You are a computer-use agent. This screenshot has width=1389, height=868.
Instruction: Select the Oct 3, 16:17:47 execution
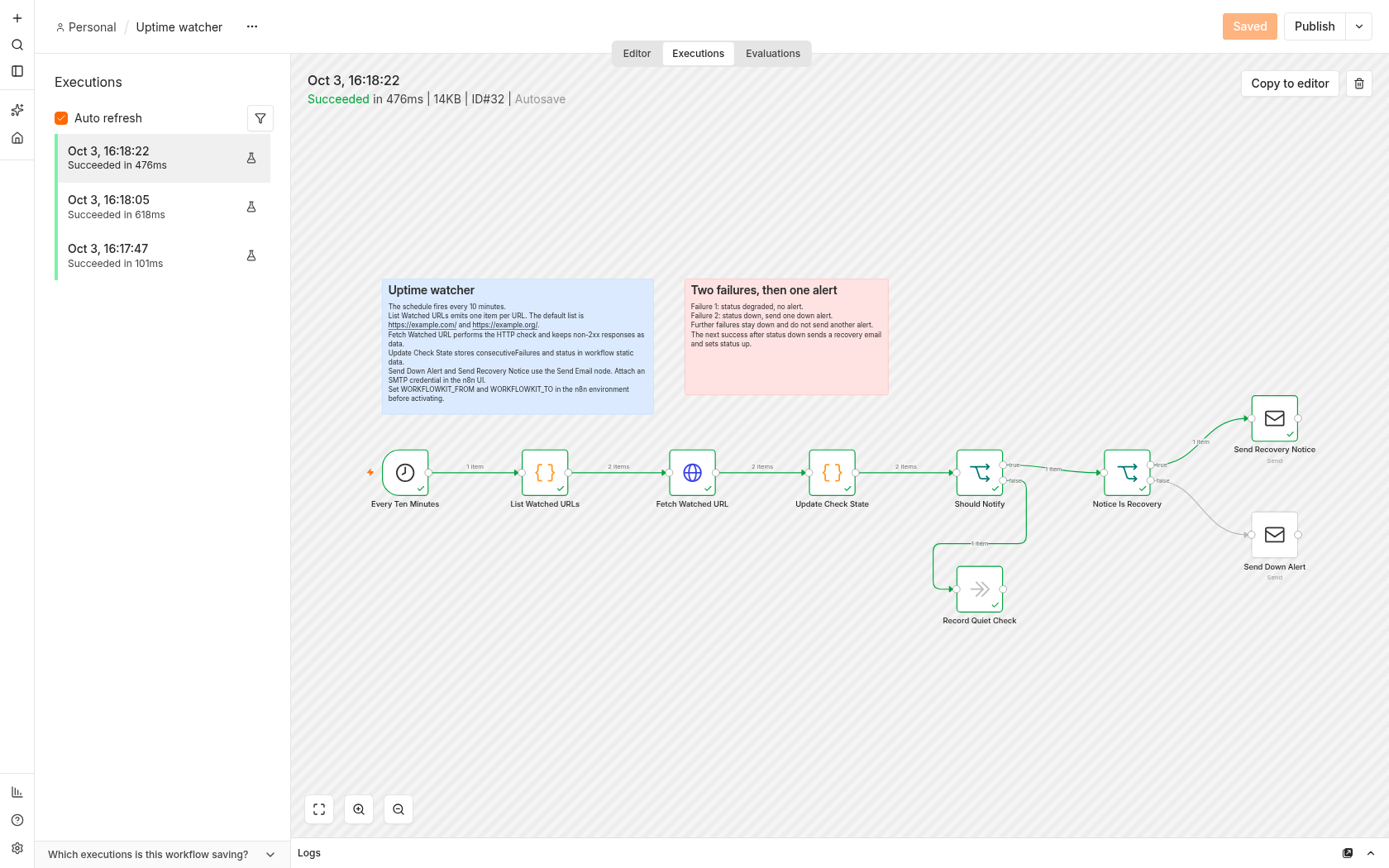coord(162,255)
